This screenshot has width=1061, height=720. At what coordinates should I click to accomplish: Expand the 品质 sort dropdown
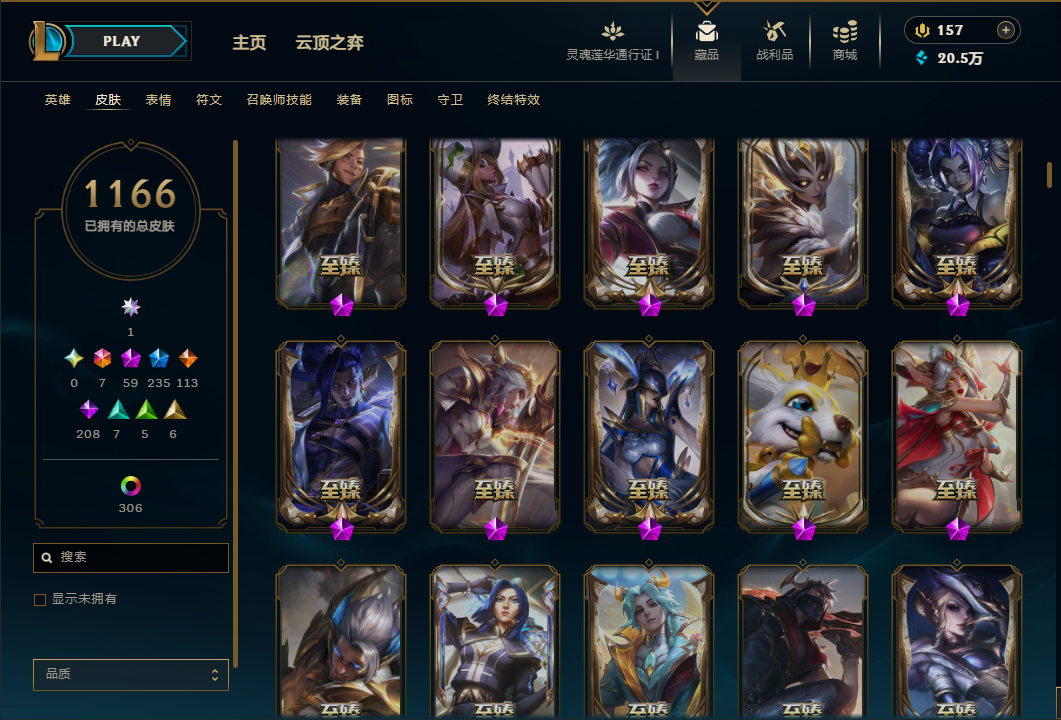pyautogui.click(x=131, y=675)
